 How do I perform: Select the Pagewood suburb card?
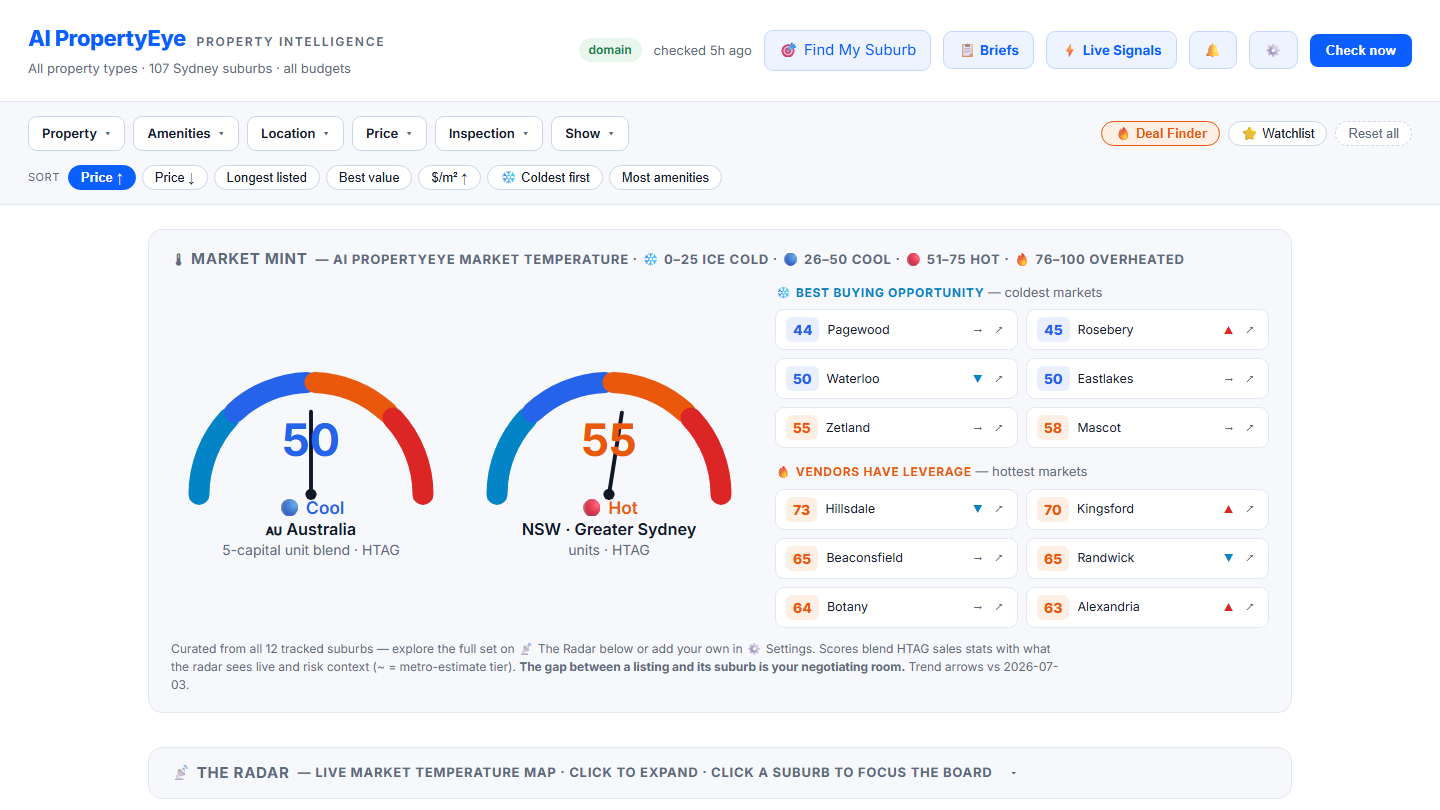tap(896, 330)
